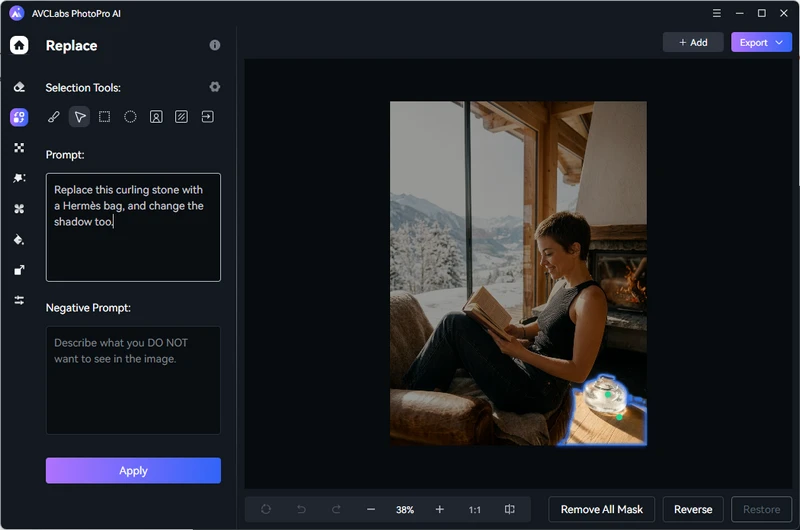800x530 pixels.
Task: Open the hamburger main menu
Action: 717,13
